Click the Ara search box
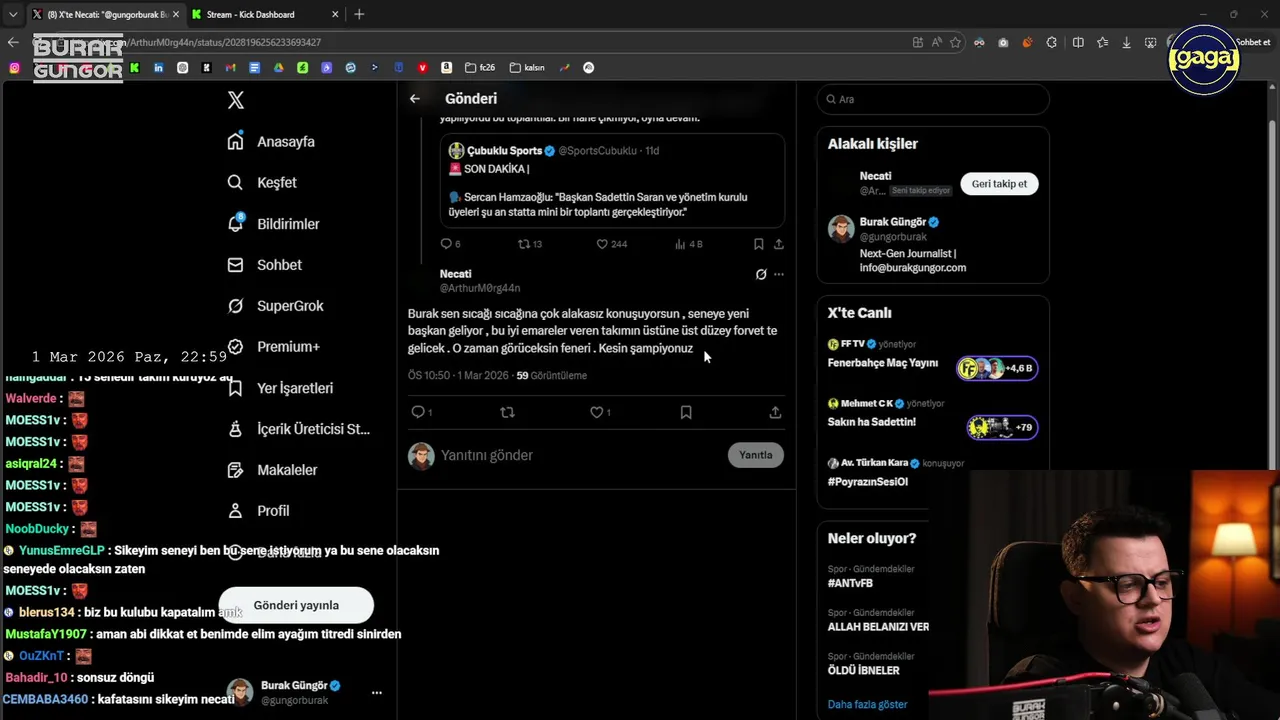This screenshot has height=720, width=1280. coord(933,99)
